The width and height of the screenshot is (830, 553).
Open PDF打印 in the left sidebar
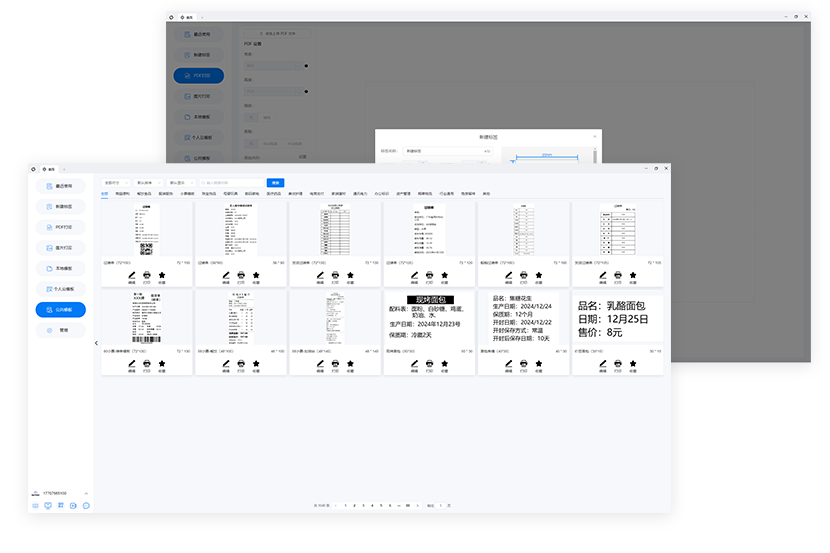(60, 227)
